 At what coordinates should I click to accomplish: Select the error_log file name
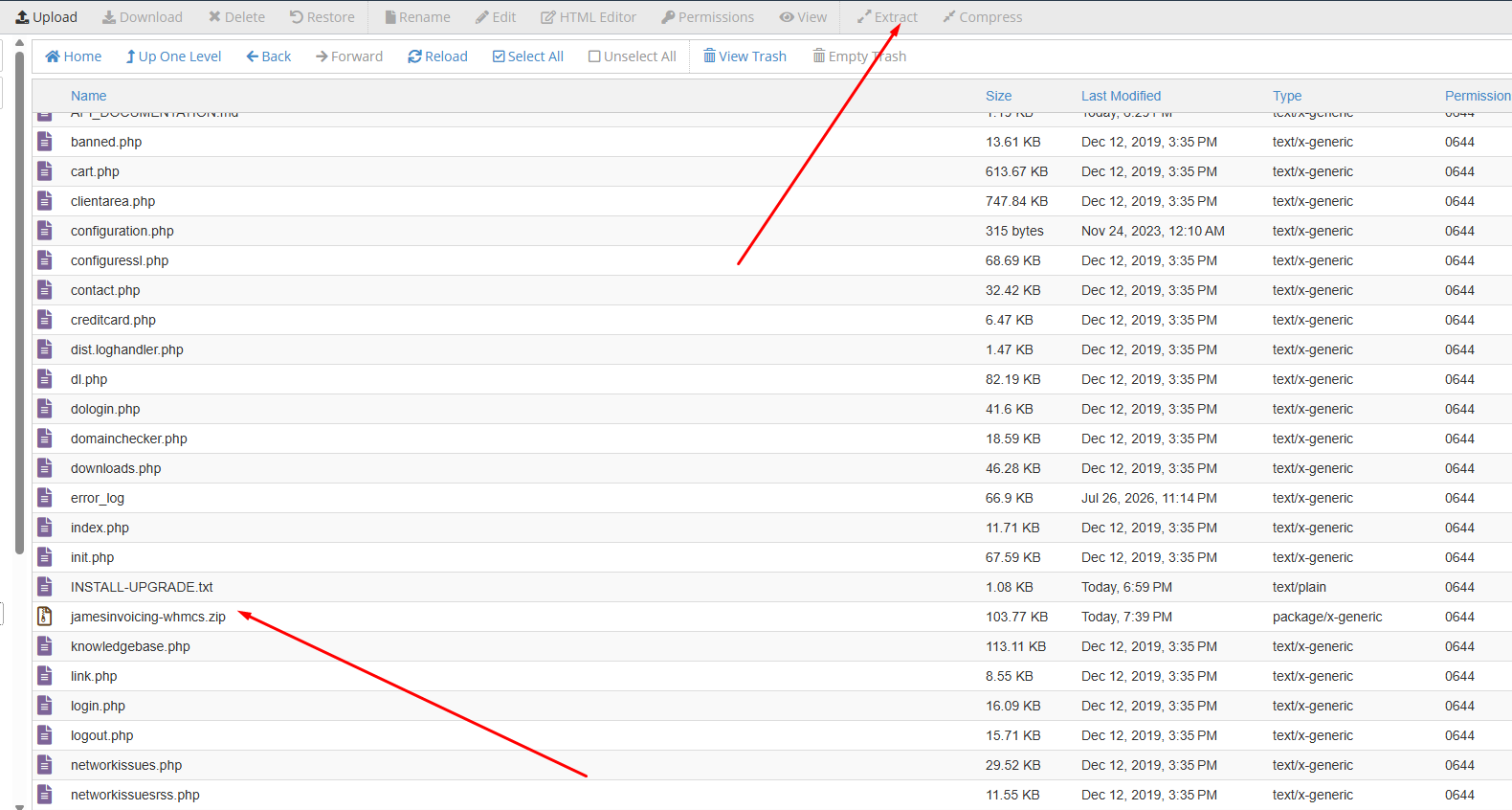[x=98, y=498]
